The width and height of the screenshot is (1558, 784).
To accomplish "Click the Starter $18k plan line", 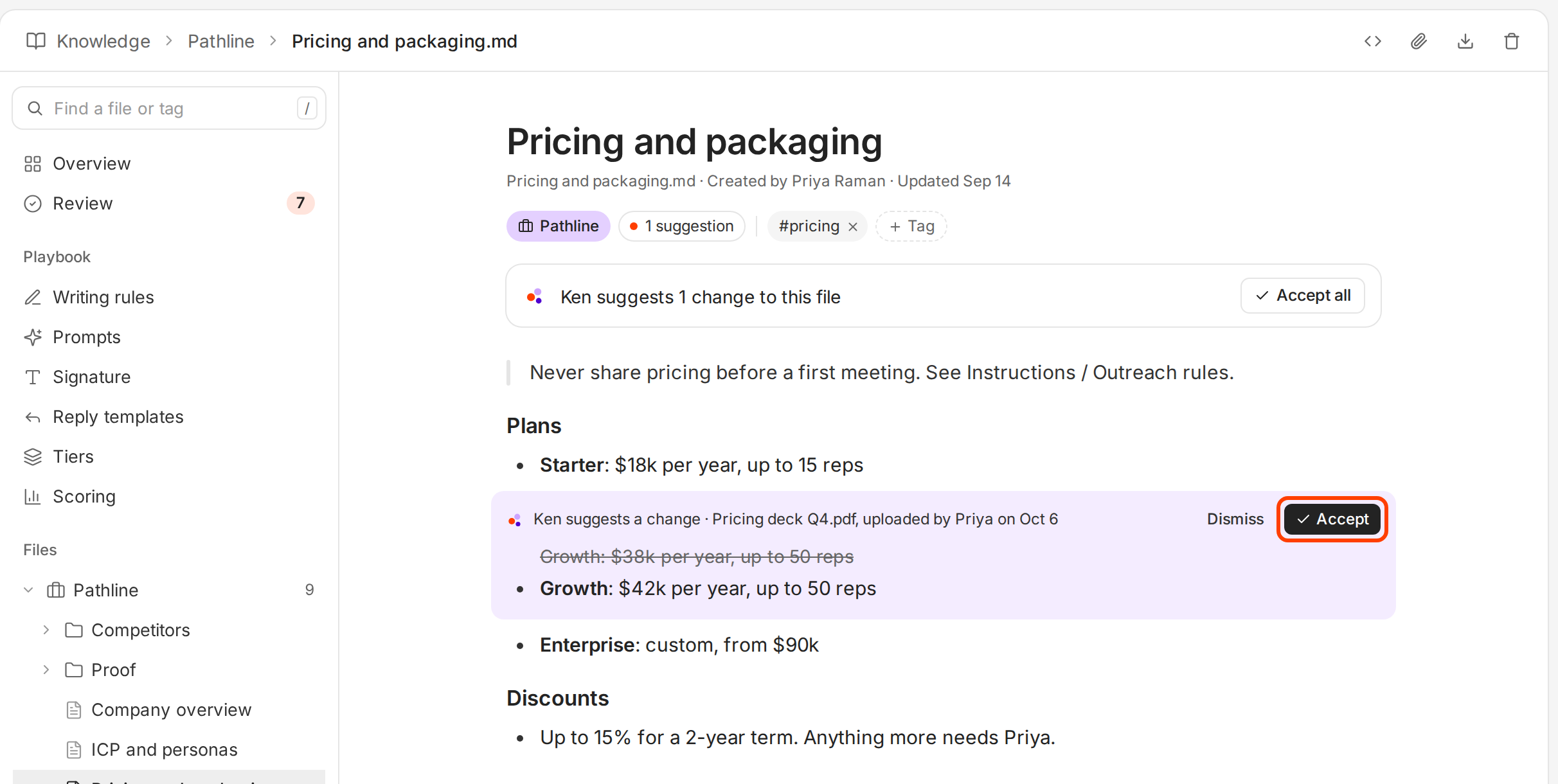I will [x=701, y=465].
